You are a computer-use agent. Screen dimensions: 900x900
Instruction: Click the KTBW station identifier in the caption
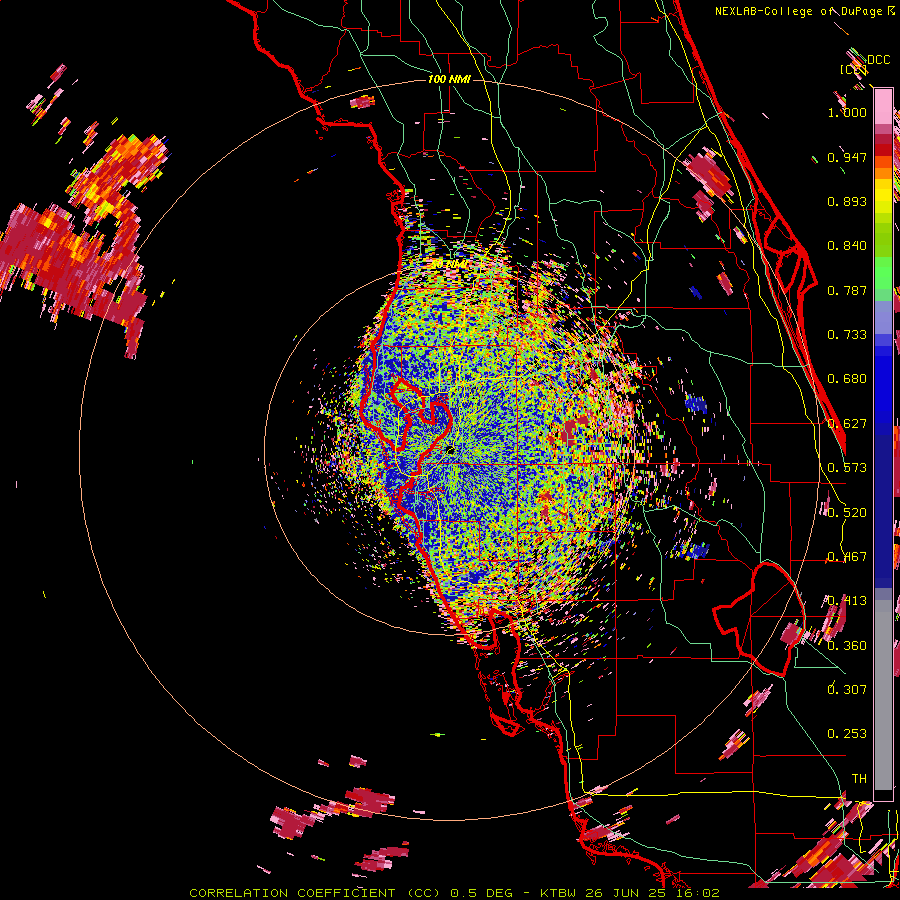(x=559, y=893)
